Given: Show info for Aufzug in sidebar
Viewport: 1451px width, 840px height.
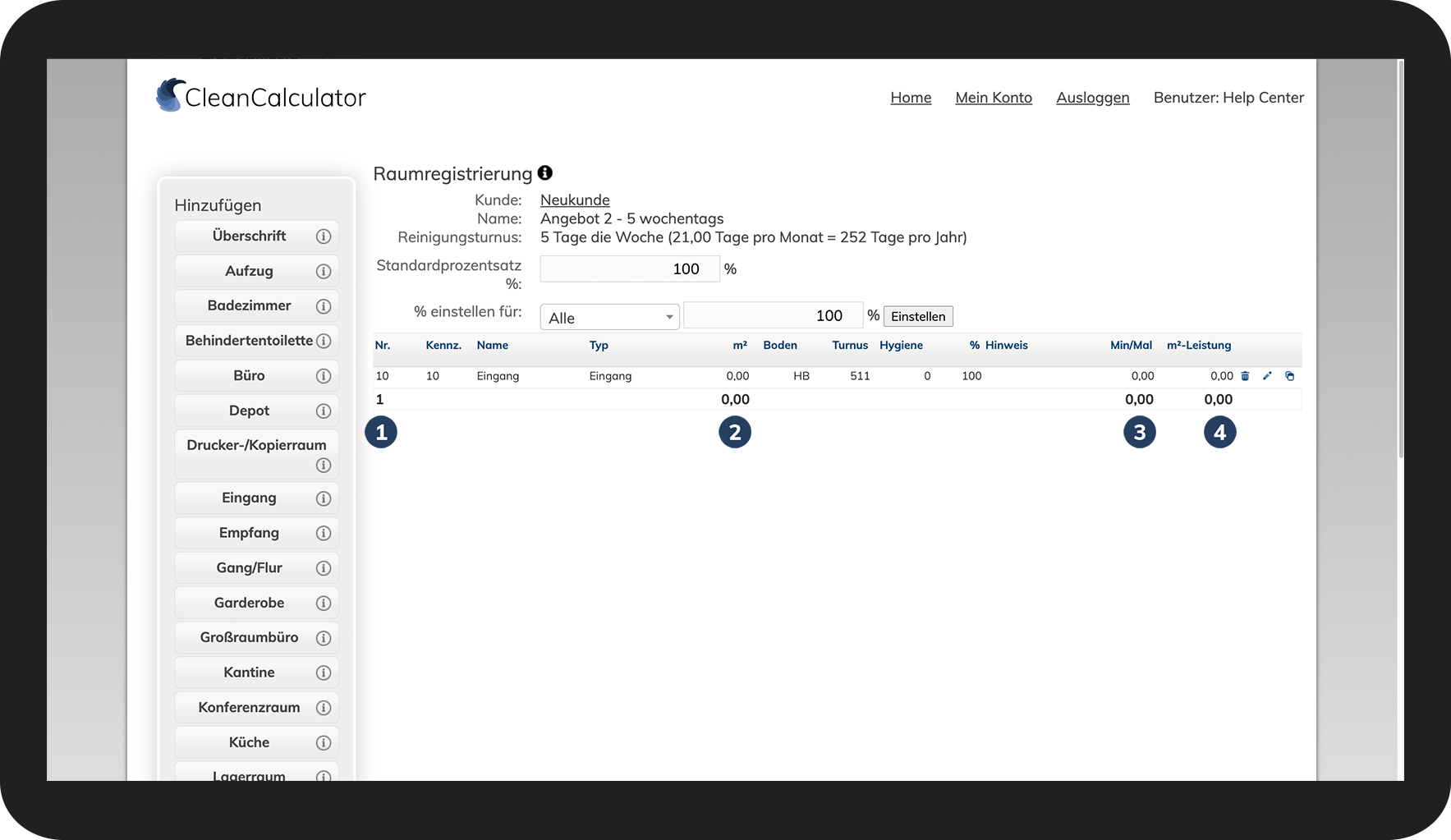Looking at the screenshot, I should [324, 271].
